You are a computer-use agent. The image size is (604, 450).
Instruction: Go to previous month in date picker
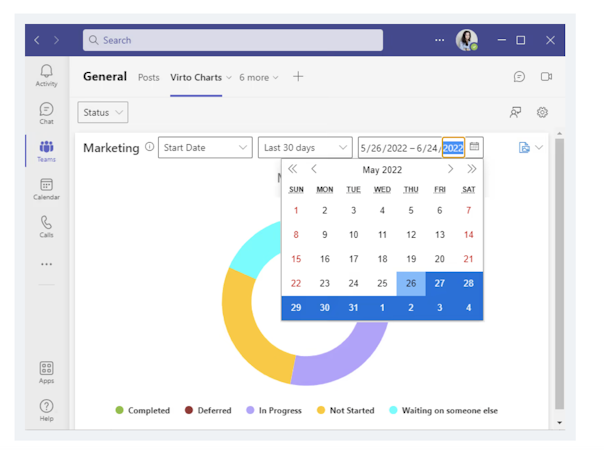point(314,169)
